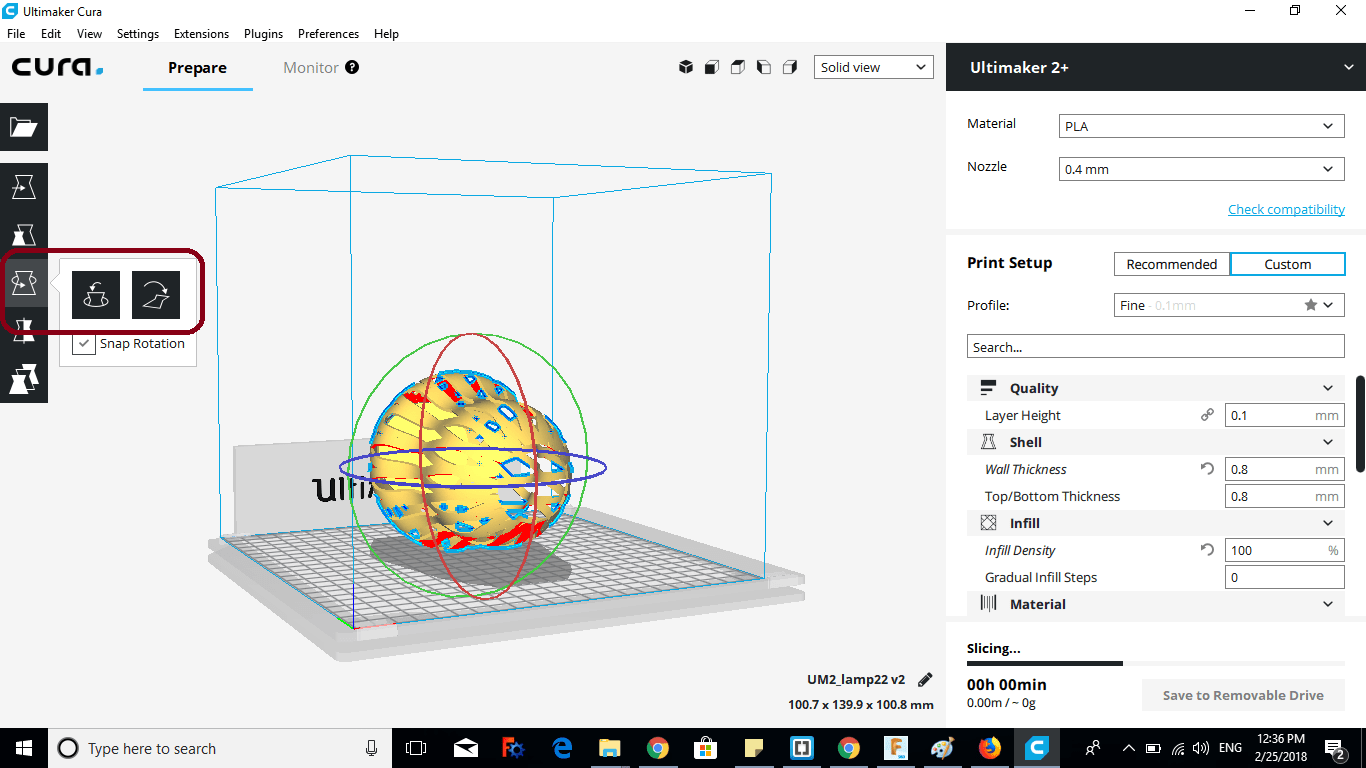Open File Explorer from the taskbar

609,748
